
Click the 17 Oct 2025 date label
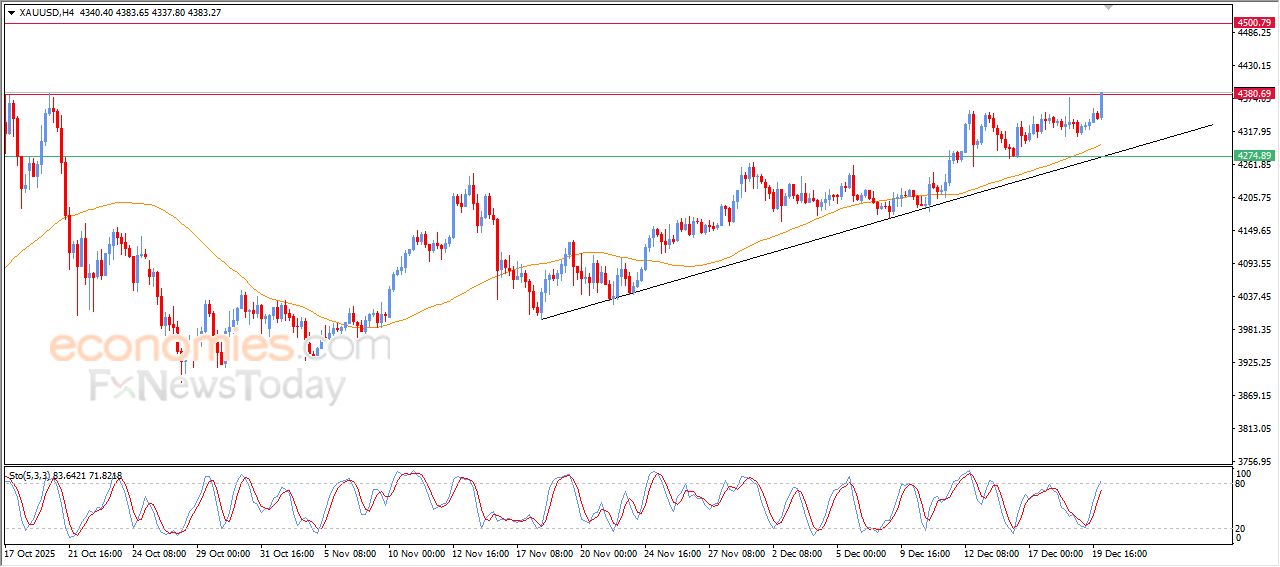click(31, 553)
